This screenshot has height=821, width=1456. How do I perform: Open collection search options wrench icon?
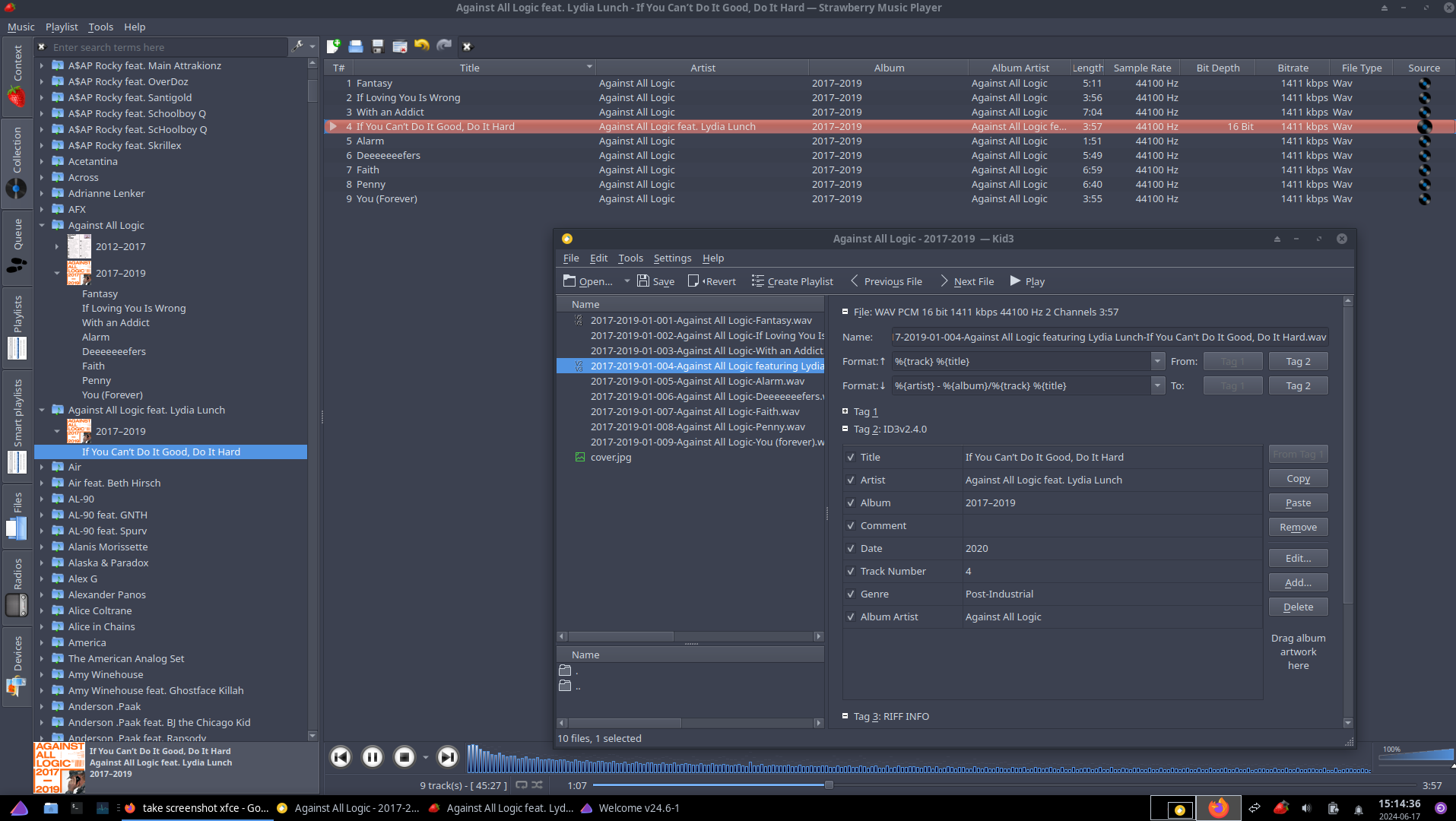click(x=298, y=46)
